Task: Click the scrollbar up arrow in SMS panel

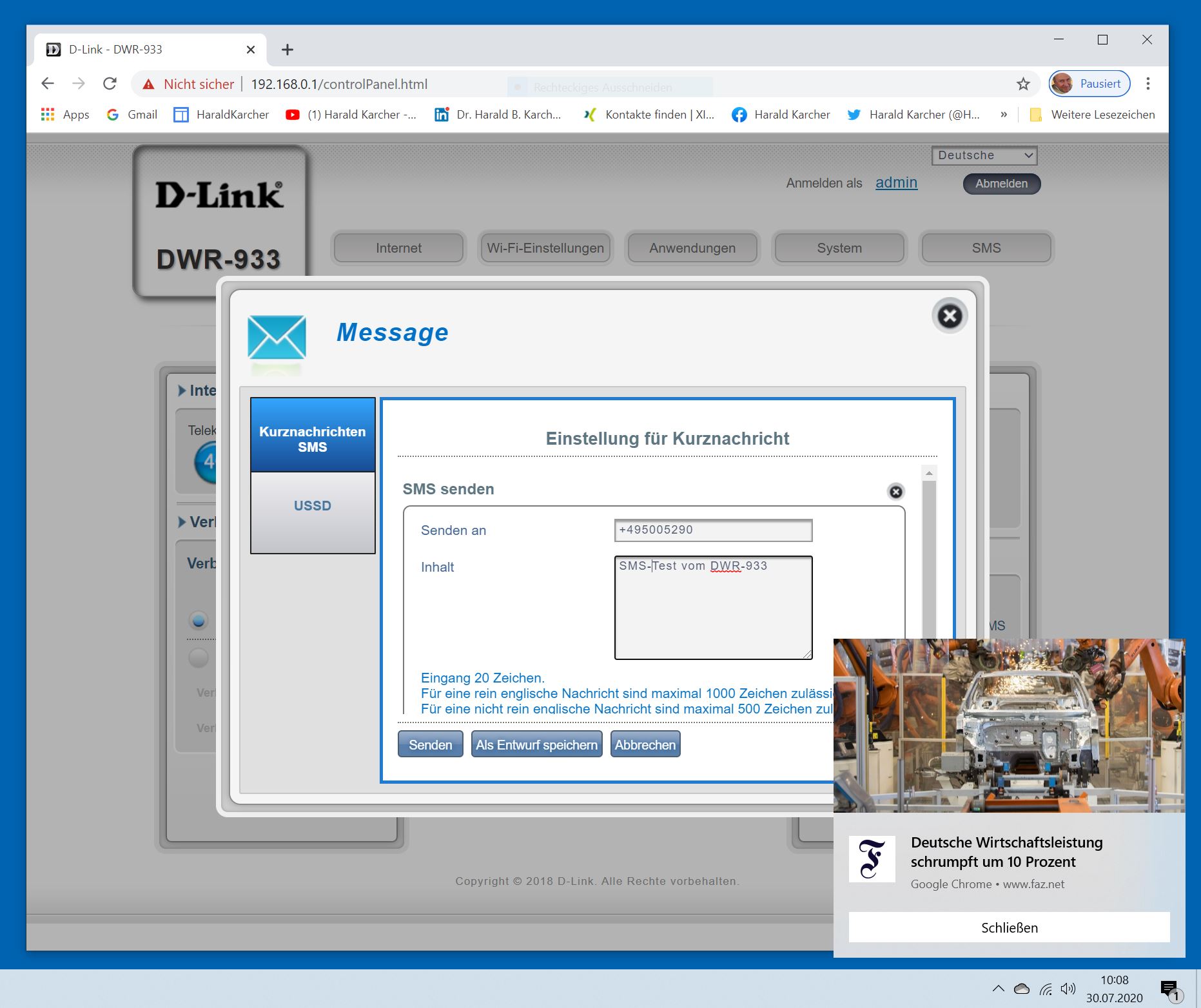Action: tap(929, 473)
